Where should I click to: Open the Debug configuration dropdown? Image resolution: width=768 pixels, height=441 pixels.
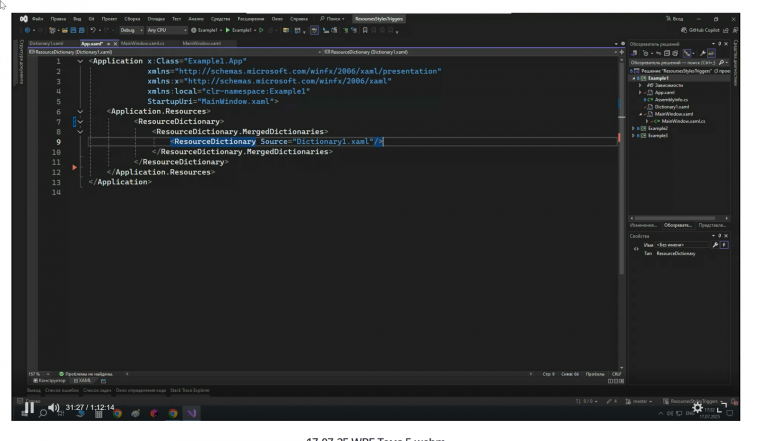pyautogui.click(x=131, y=30)
